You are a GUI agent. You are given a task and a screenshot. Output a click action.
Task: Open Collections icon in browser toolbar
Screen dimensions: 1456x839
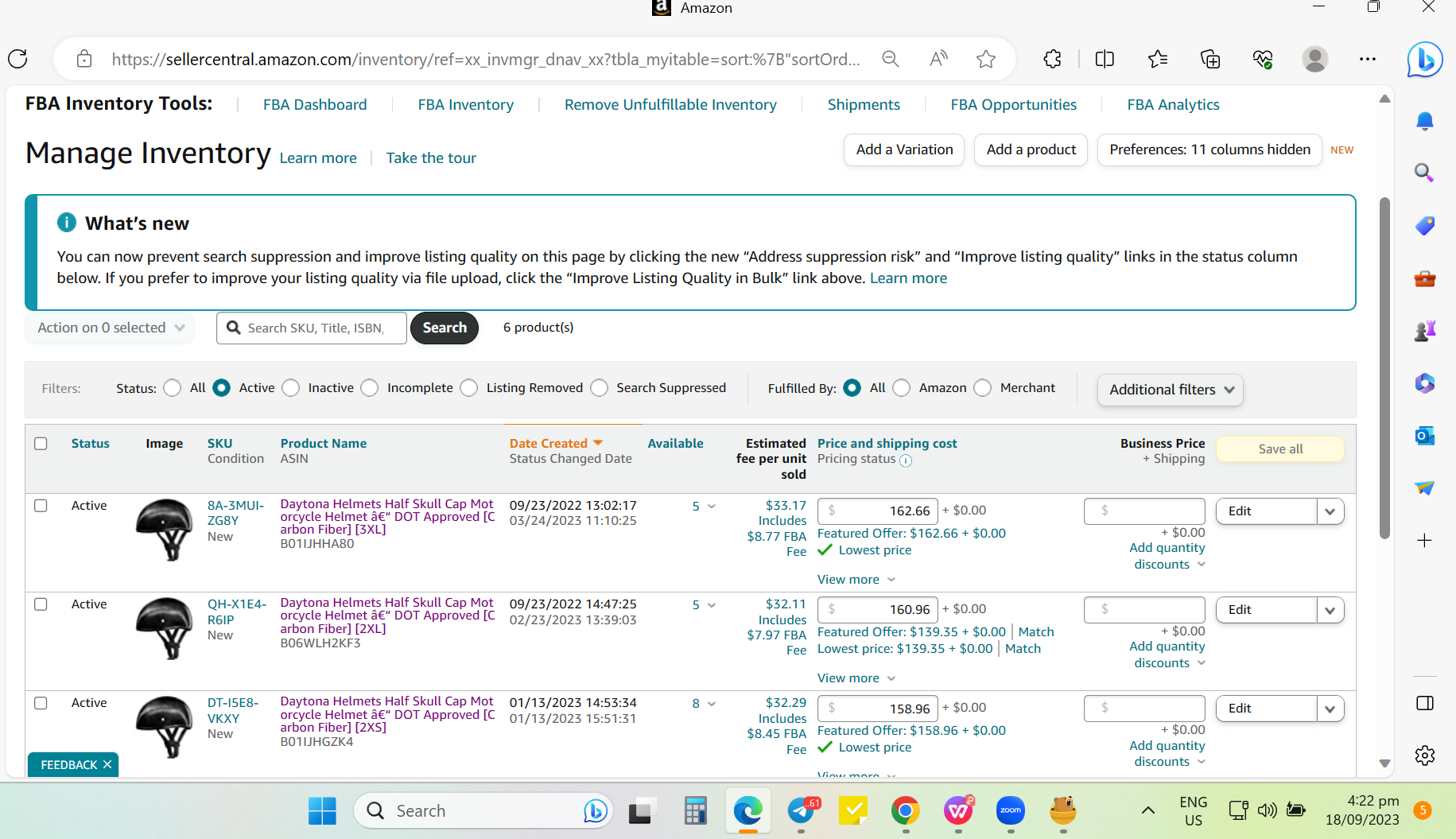click(1210, 59)
